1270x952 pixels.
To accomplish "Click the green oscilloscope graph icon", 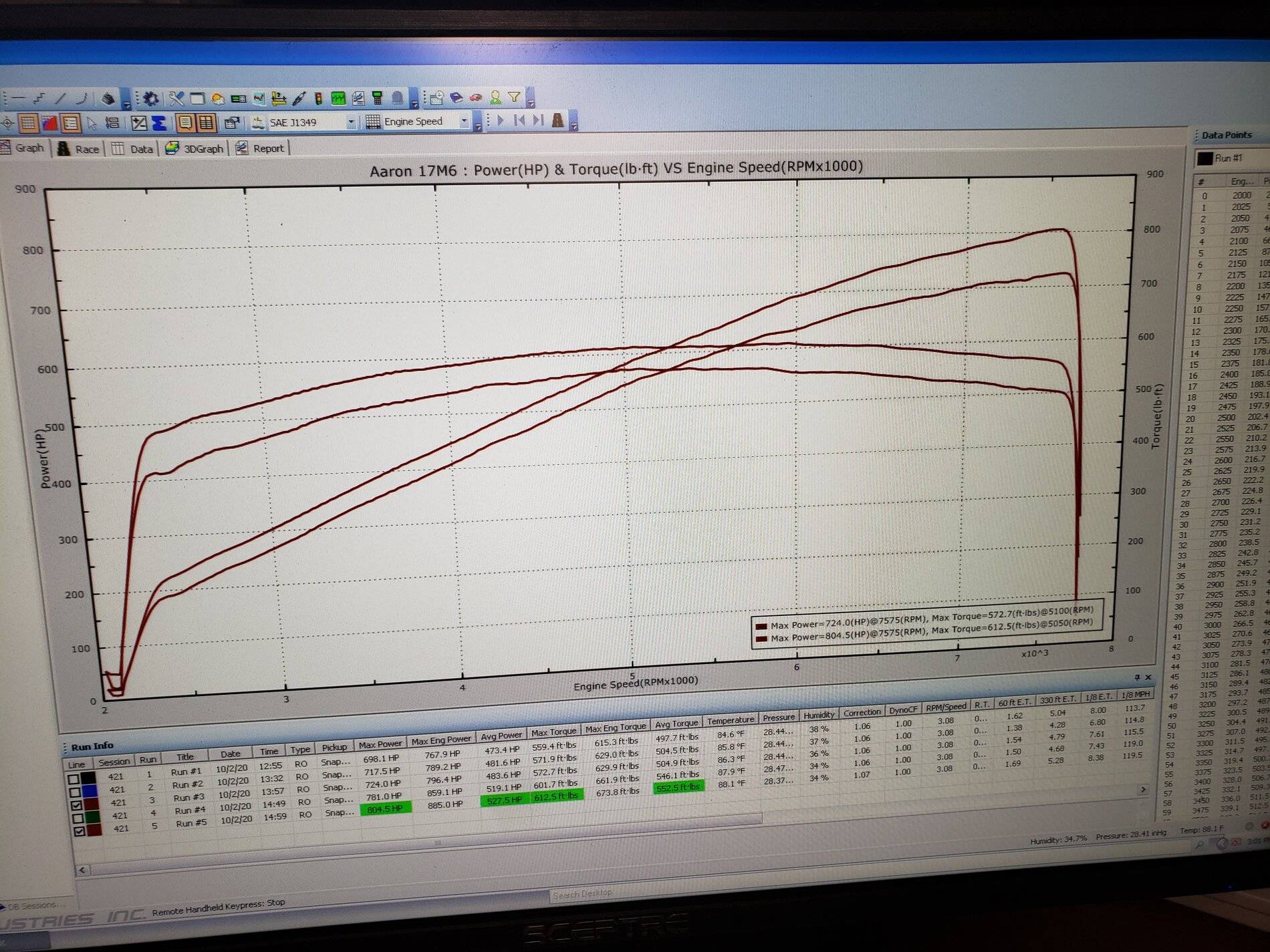I will (338, 99).
